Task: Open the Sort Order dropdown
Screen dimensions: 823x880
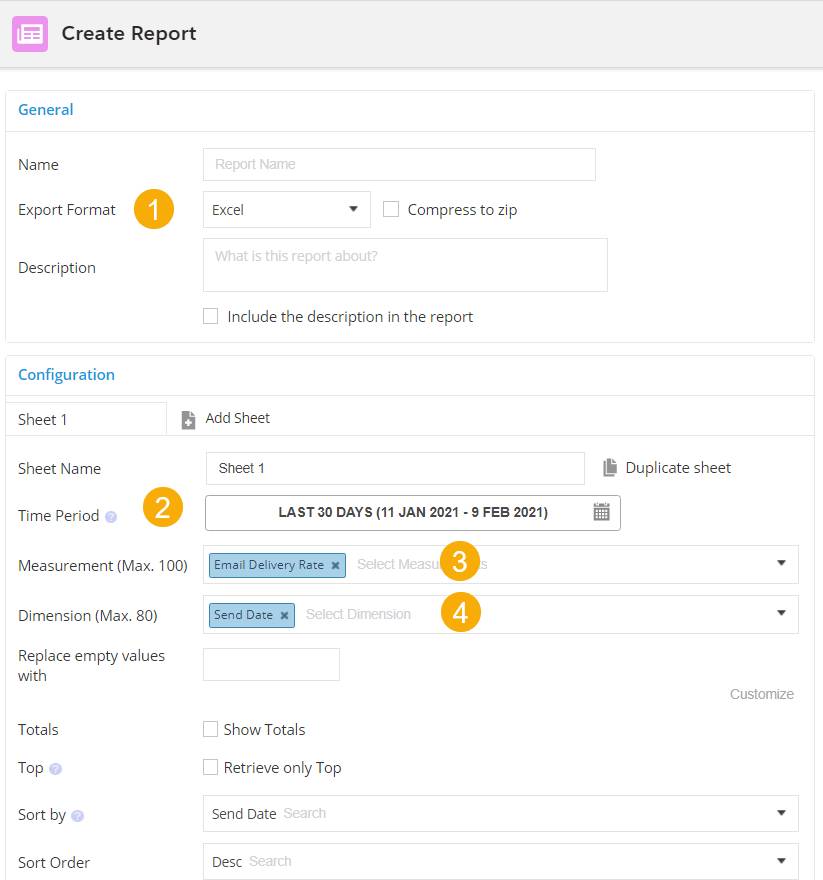Action: point(782,860)
